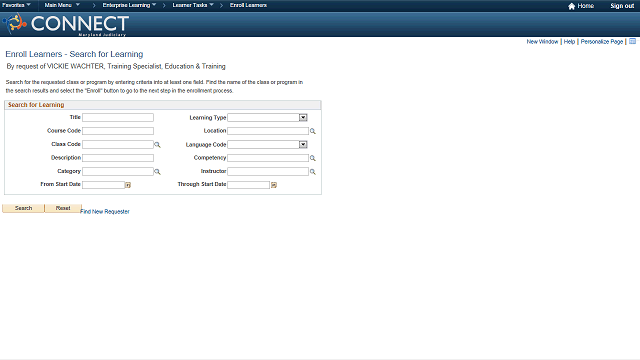This screenshot has width=640, height=360.
Task: Click the Course Code input field
Action: click(x=118, y=131)
